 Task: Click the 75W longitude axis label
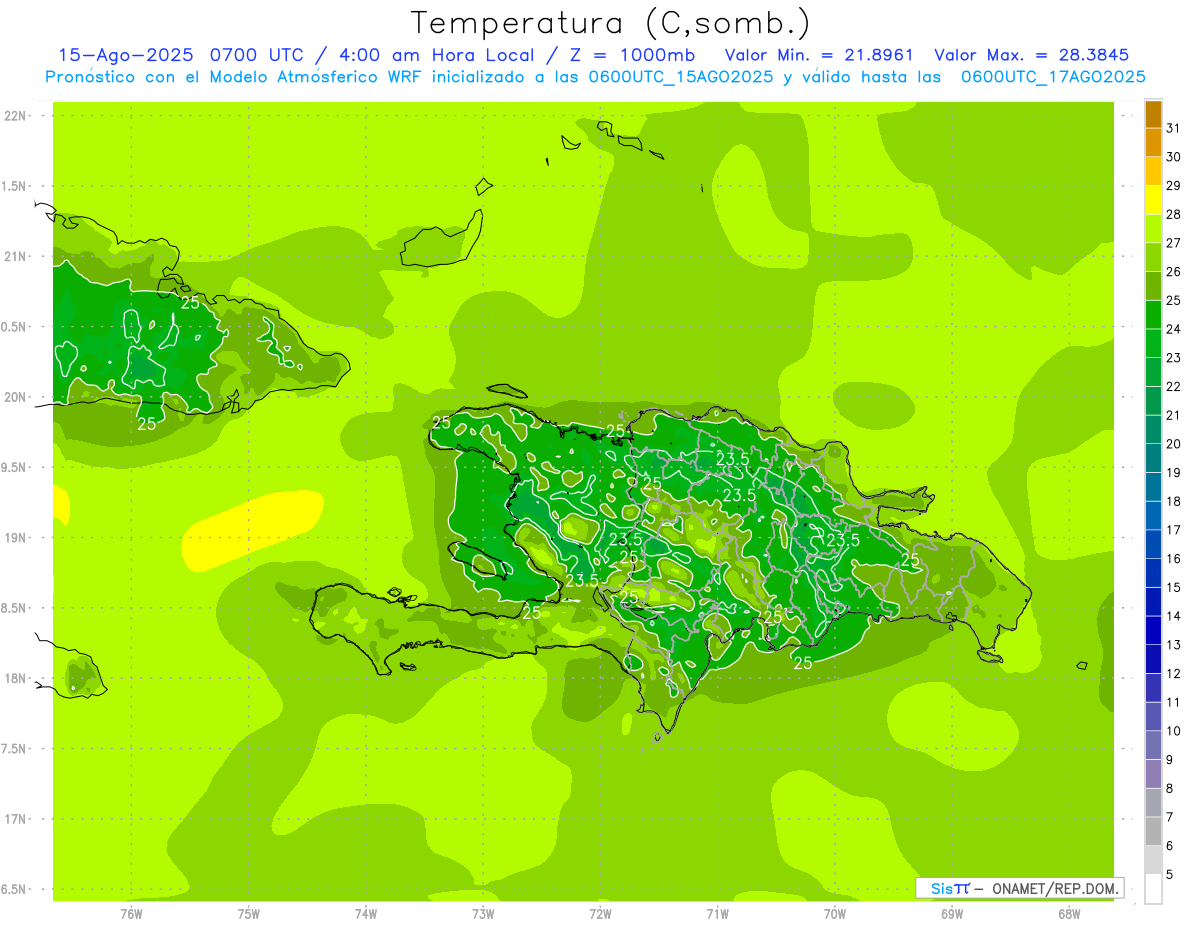click(x=249, y=913)
